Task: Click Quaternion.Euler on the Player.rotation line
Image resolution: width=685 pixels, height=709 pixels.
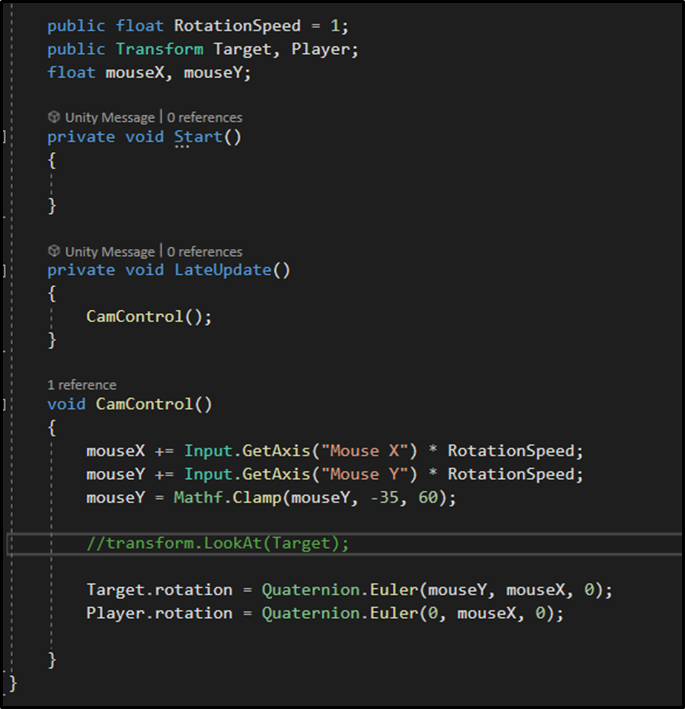Action: click(340, 614)
